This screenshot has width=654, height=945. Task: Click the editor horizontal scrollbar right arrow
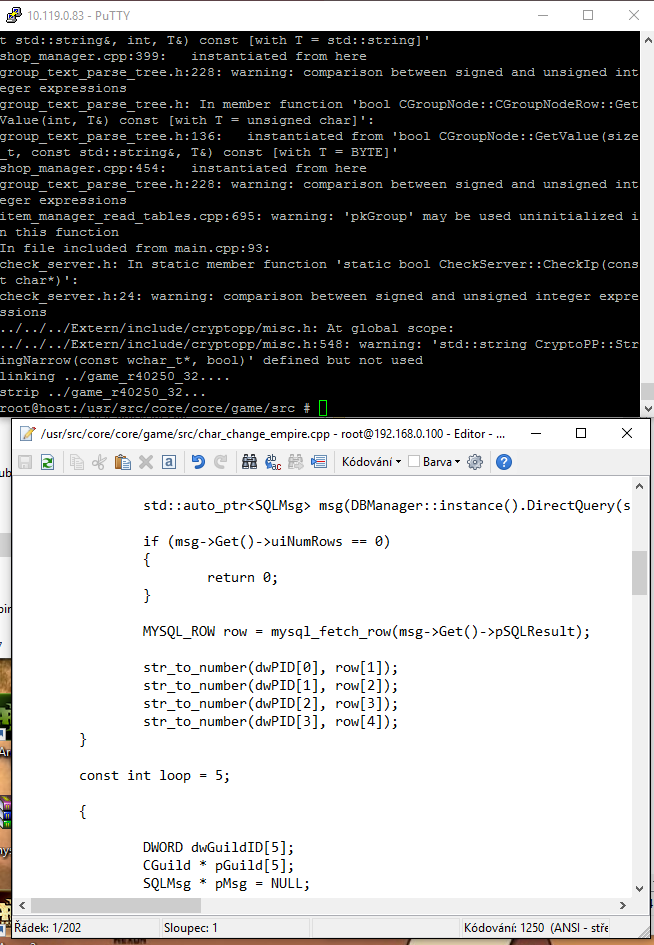click(x=623, y=905)
